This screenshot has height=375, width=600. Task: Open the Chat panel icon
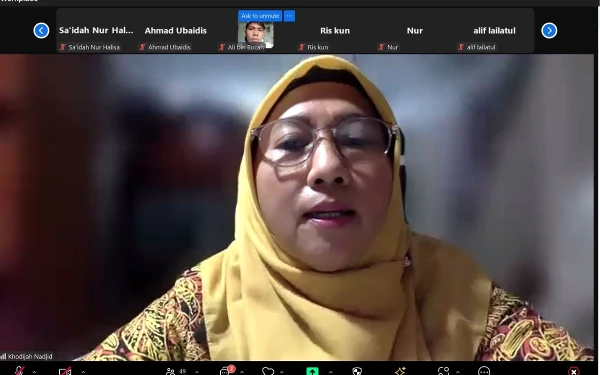(x=225, y=371)
